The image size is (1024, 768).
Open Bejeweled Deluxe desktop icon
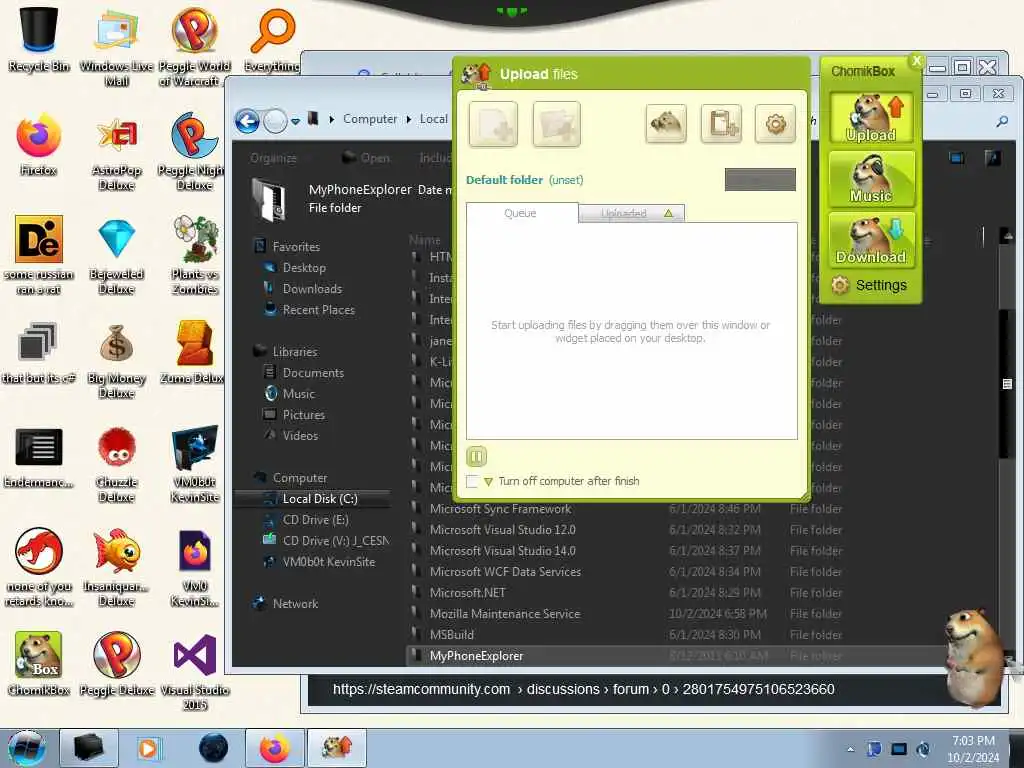point(116,256)
